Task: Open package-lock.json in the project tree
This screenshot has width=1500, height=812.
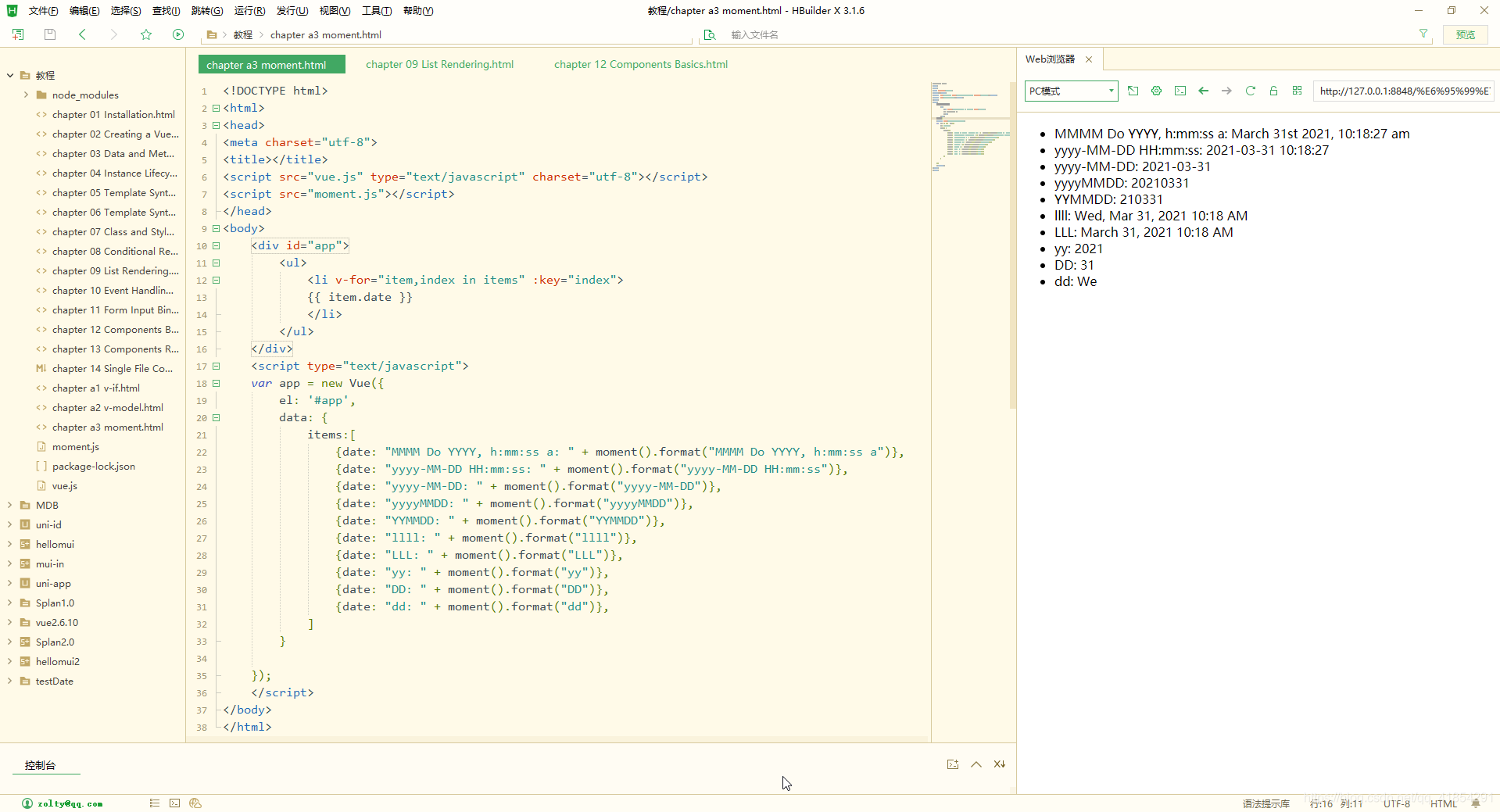Action: (94, 467)
